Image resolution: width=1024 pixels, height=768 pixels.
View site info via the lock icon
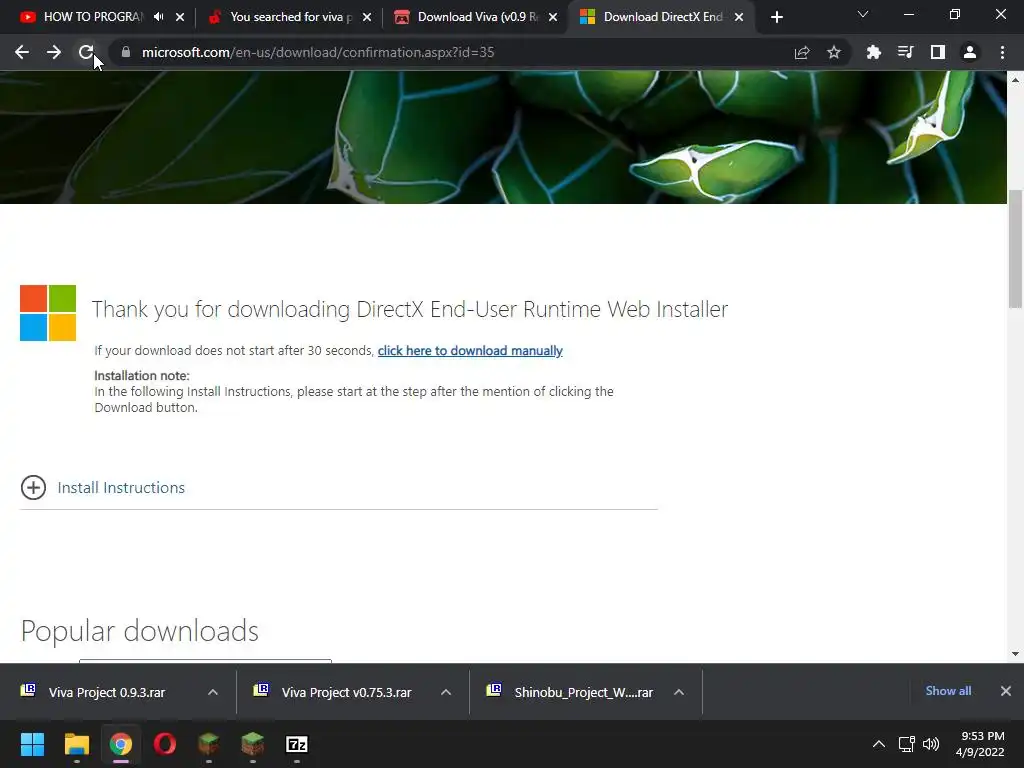coord(126,52)
